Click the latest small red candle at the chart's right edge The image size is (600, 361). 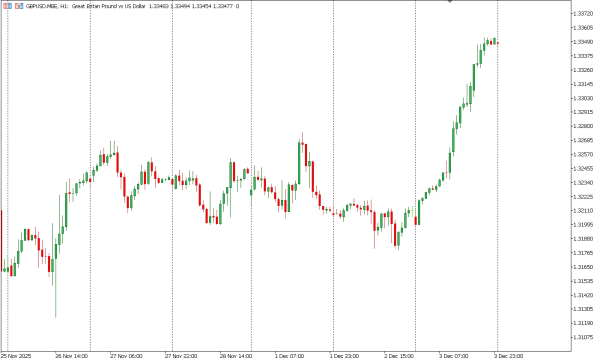pos(498,43)
